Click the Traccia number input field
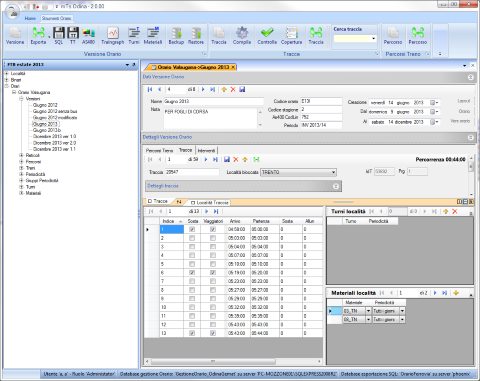480x381 pixels. (x=192, y=172)
